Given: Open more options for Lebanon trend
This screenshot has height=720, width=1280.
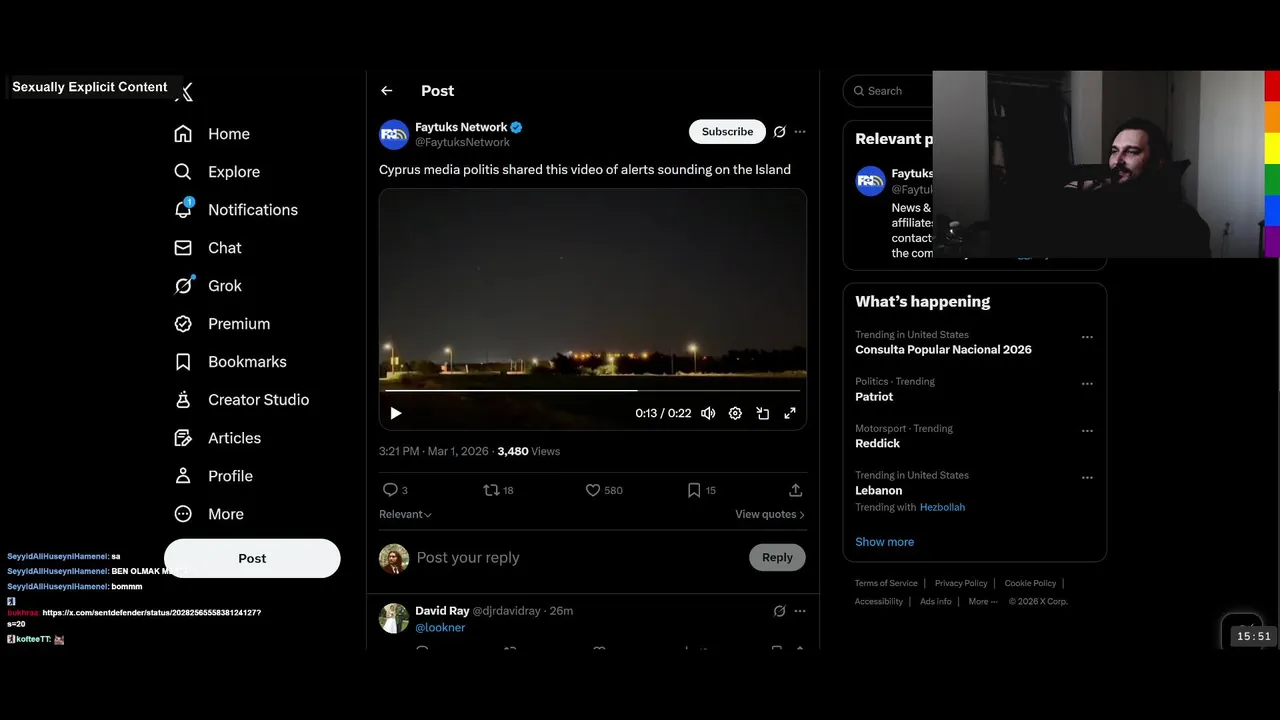Looking at the screenshot, I should (1087, 478).
